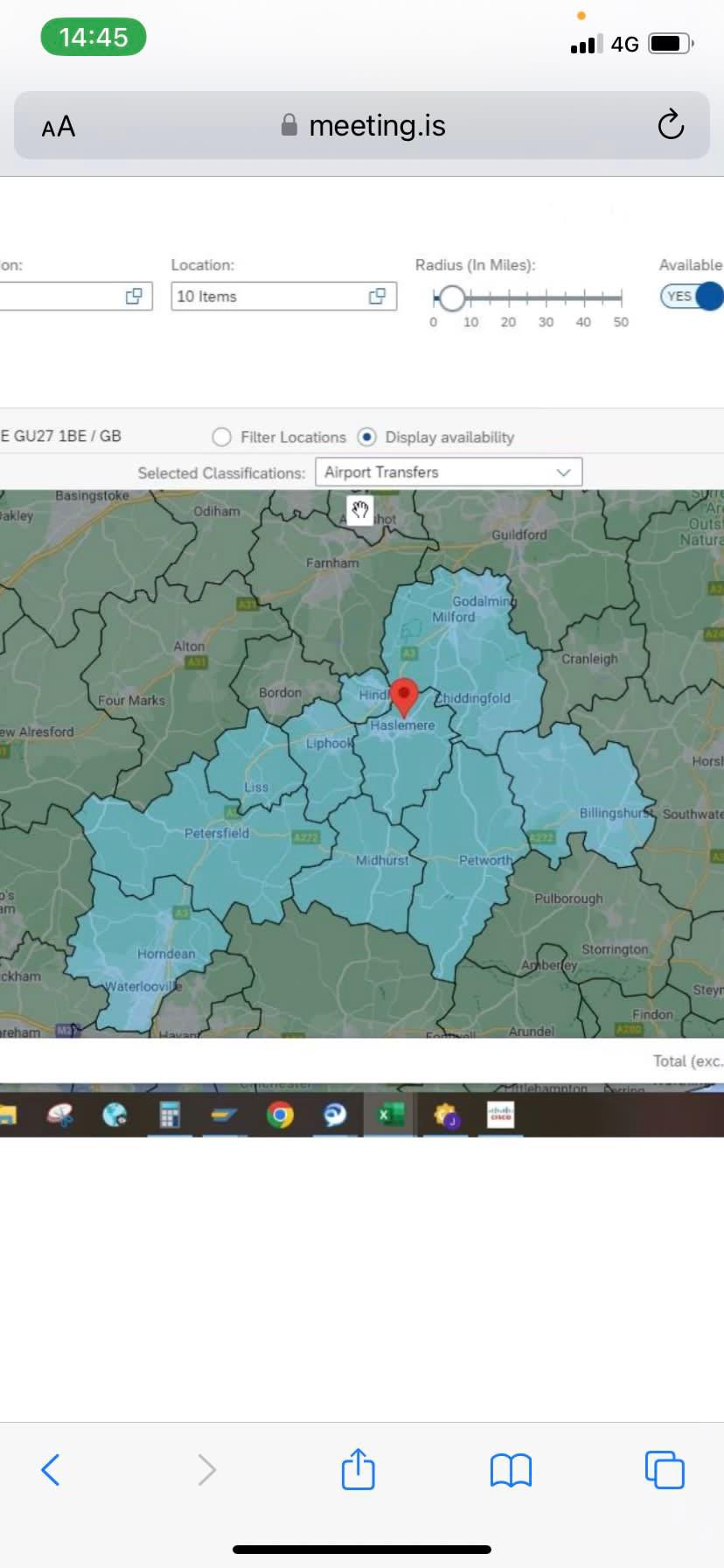Click the Petersfield region on the map

tap(217, 833)
